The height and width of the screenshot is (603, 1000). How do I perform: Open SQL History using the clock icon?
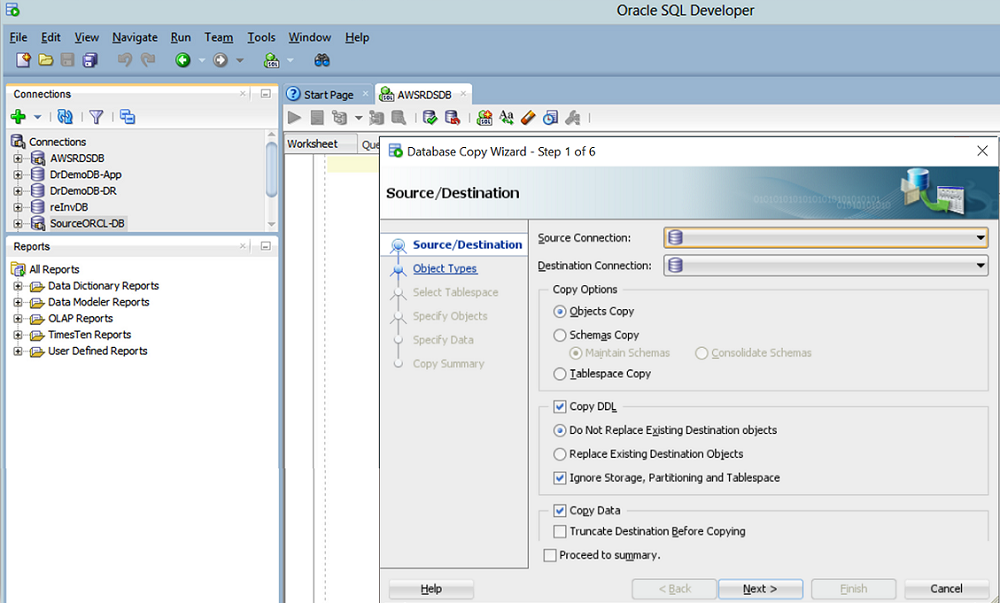coord(550,117)
